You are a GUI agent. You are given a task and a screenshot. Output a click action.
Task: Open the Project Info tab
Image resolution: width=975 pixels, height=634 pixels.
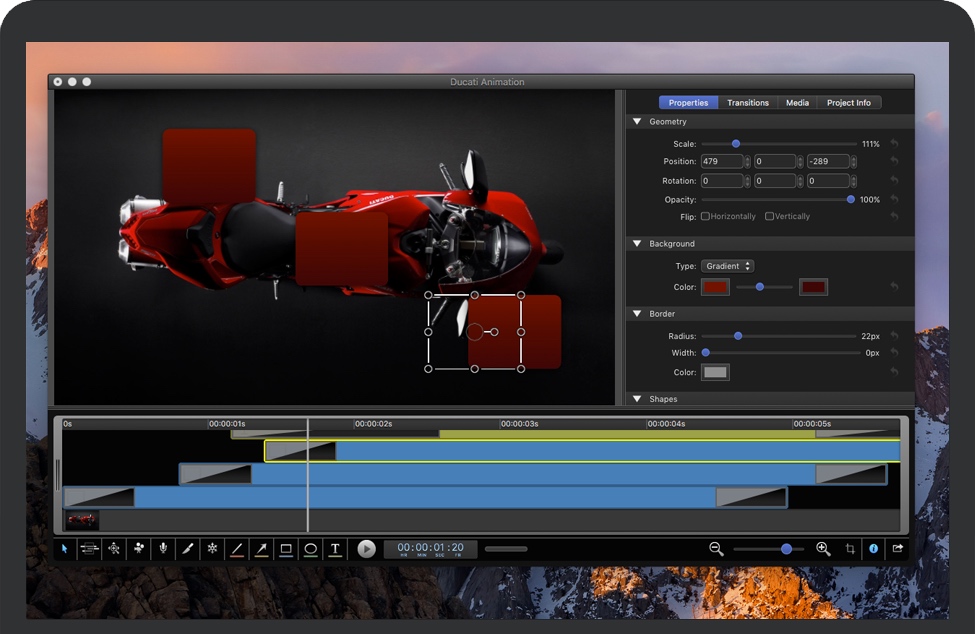(849, 103)
